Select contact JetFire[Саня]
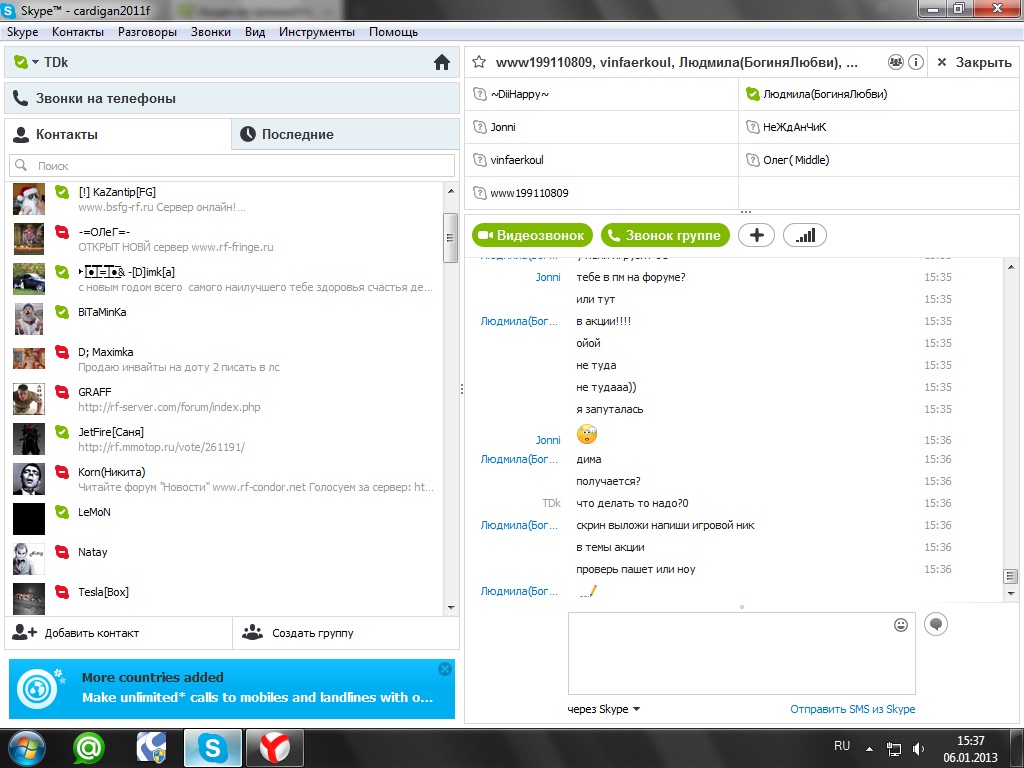The height and width of the screenshot is (768, 1024). (225, 439)
